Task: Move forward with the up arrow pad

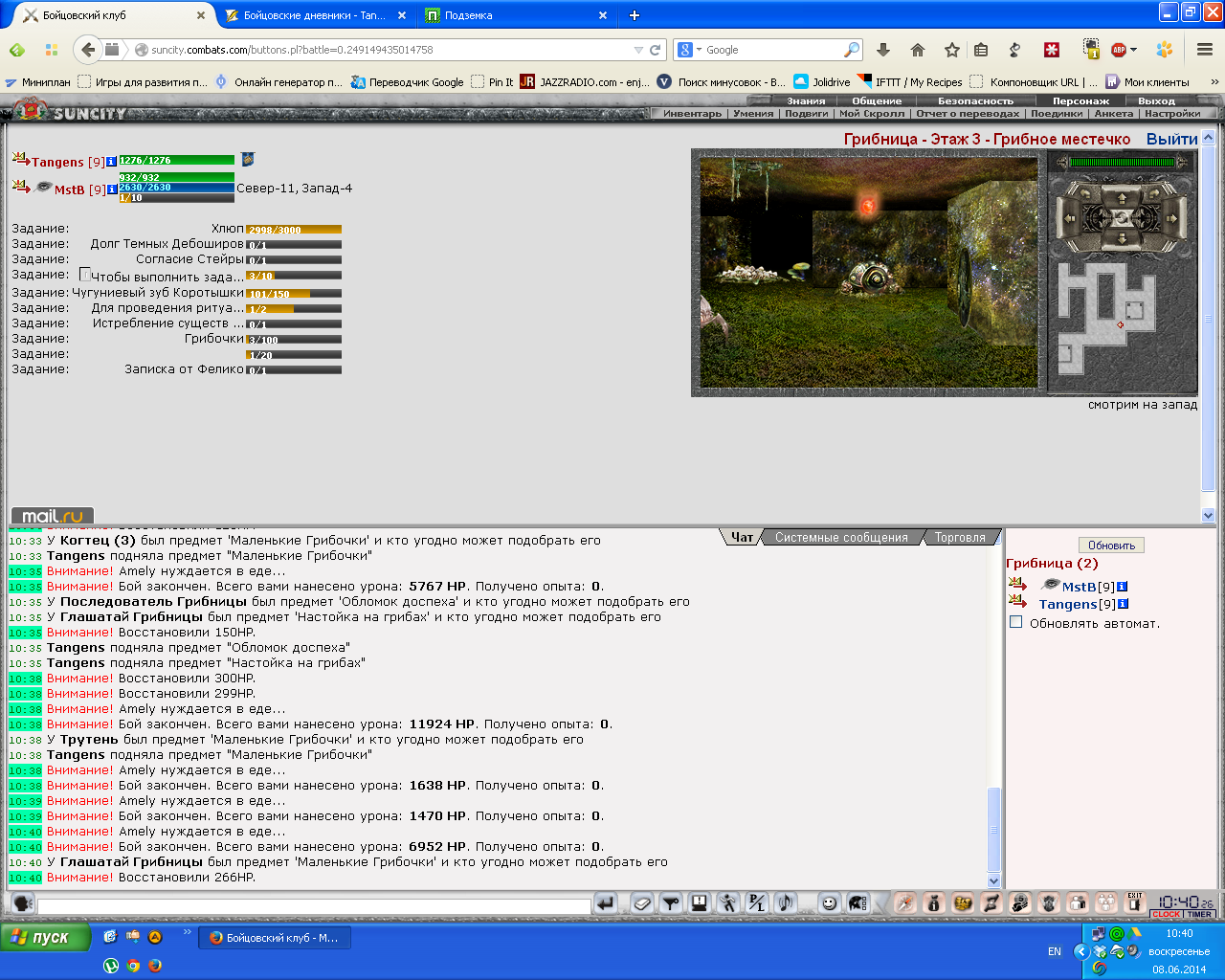Action: [1122, 199]
